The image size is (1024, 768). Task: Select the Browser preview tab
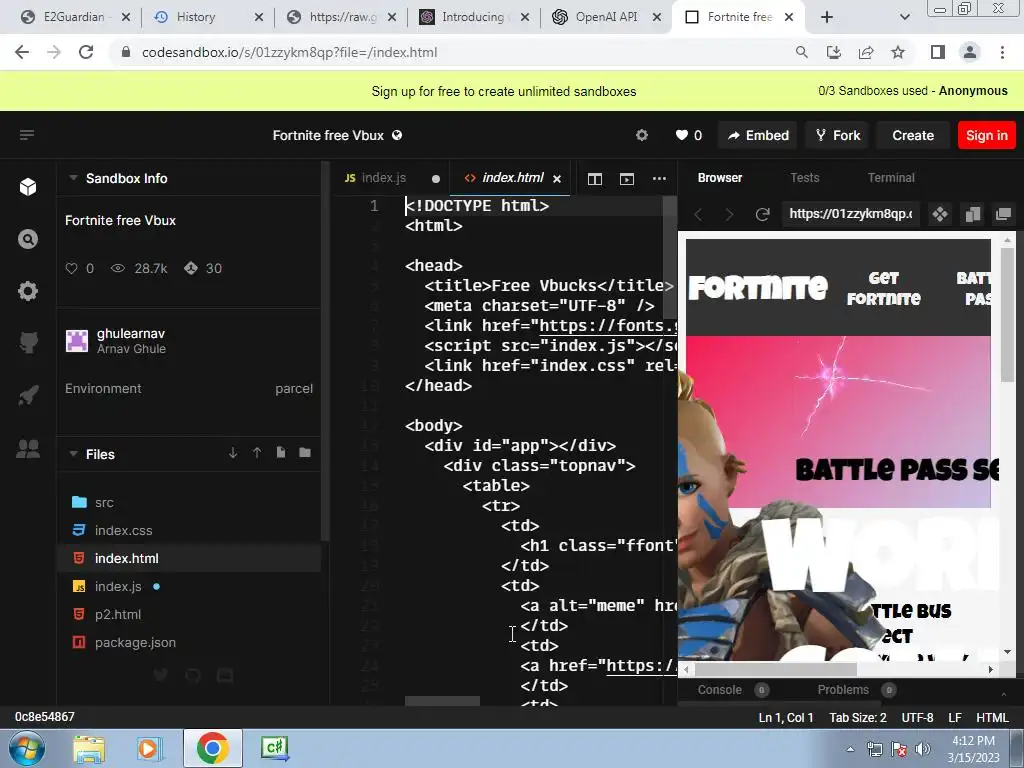(720, 178)
